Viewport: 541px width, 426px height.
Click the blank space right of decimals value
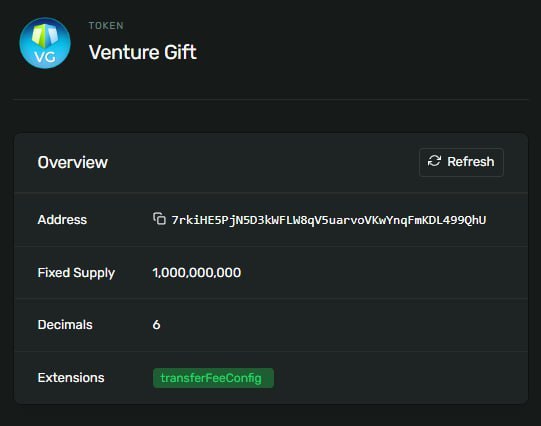pyautogui.click(x=342, y=325)
